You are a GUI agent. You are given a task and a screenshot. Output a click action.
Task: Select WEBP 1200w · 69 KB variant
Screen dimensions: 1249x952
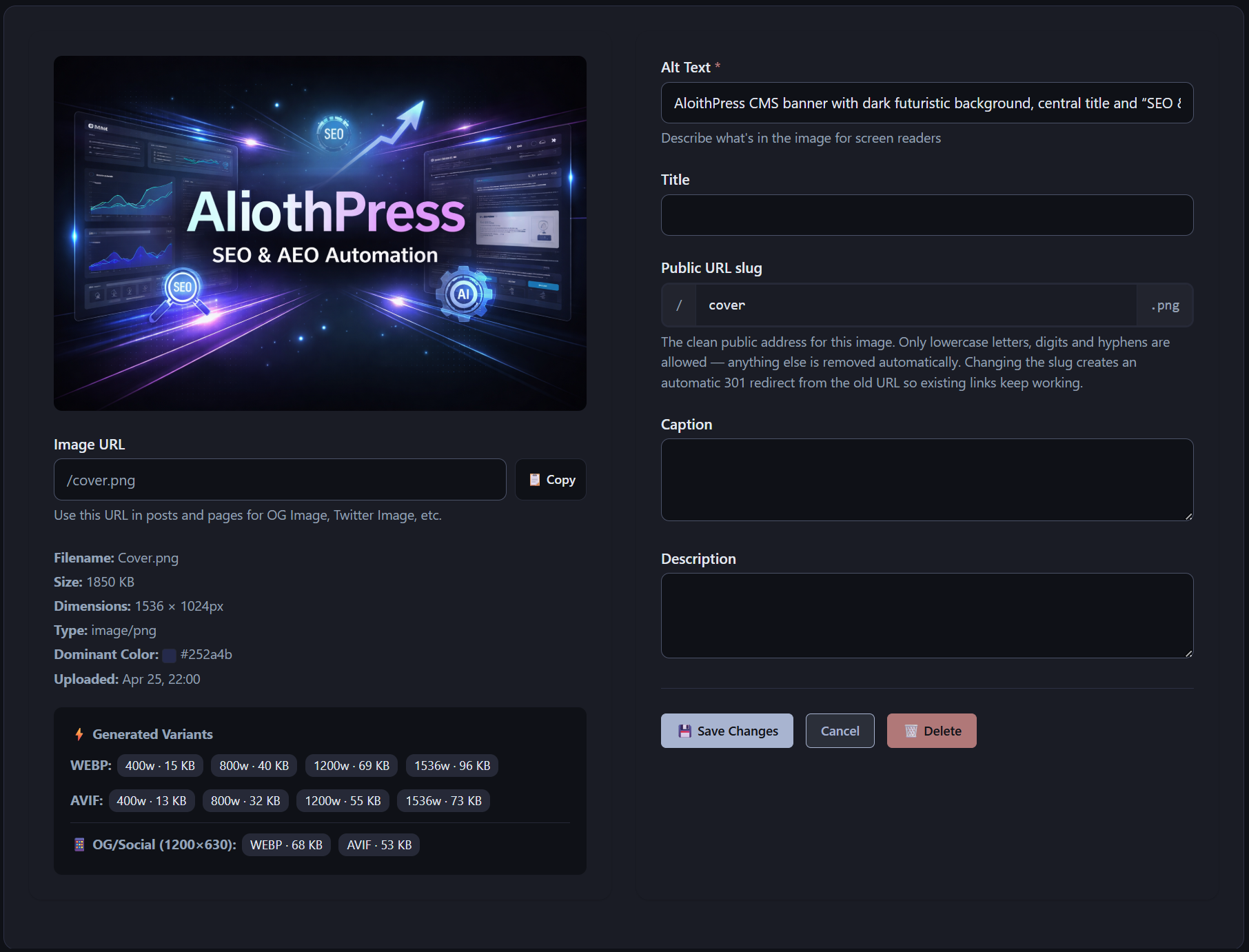point(352,766)
